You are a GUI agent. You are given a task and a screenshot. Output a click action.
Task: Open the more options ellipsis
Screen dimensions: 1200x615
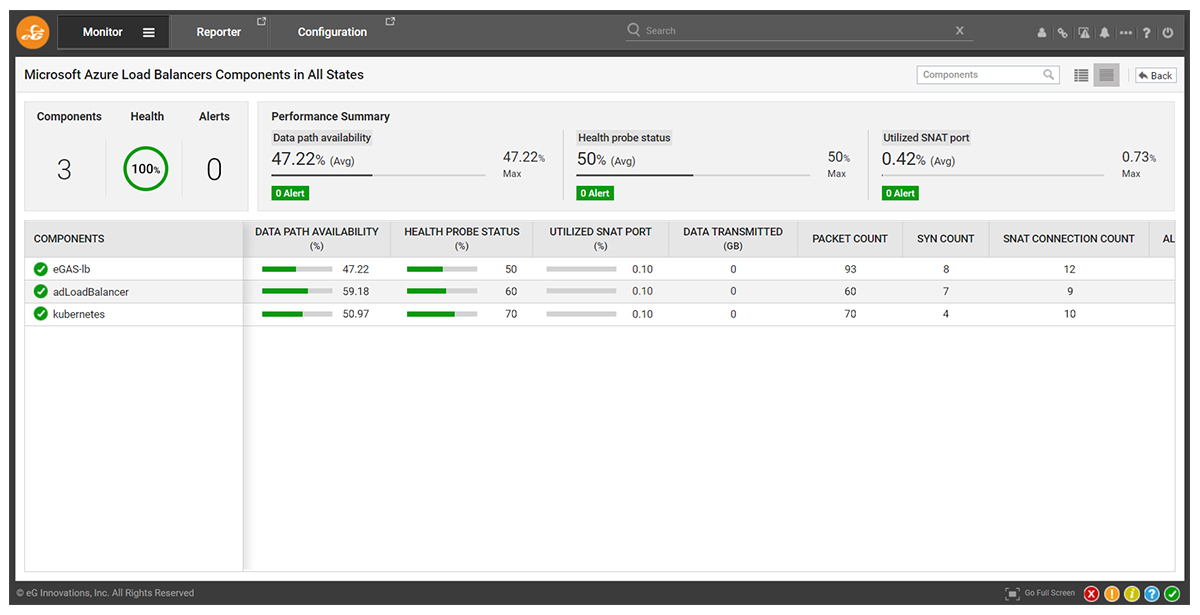pos(1126,33)
